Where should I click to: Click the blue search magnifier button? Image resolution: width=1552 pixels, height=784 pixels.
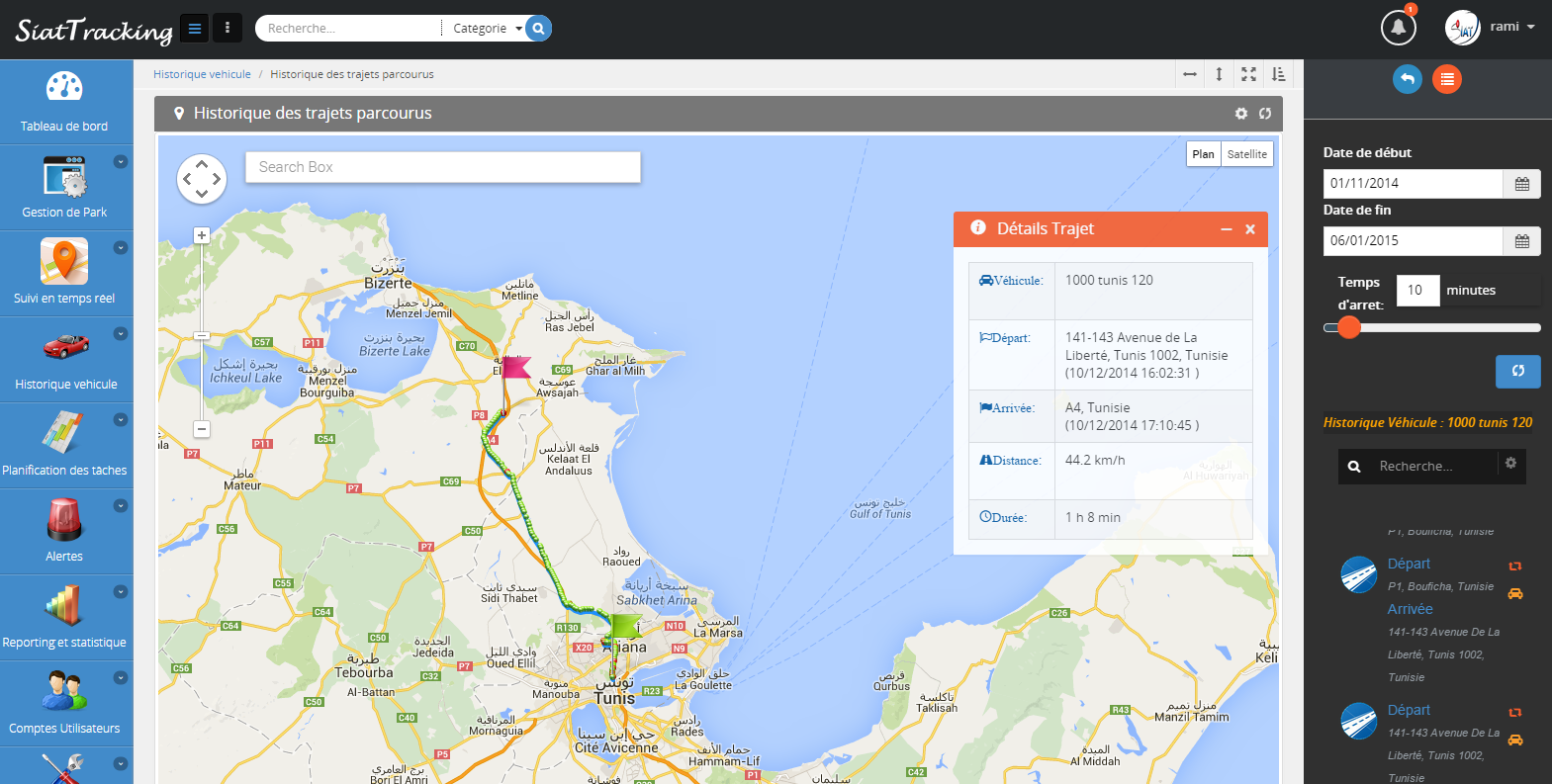coord(538,29)
